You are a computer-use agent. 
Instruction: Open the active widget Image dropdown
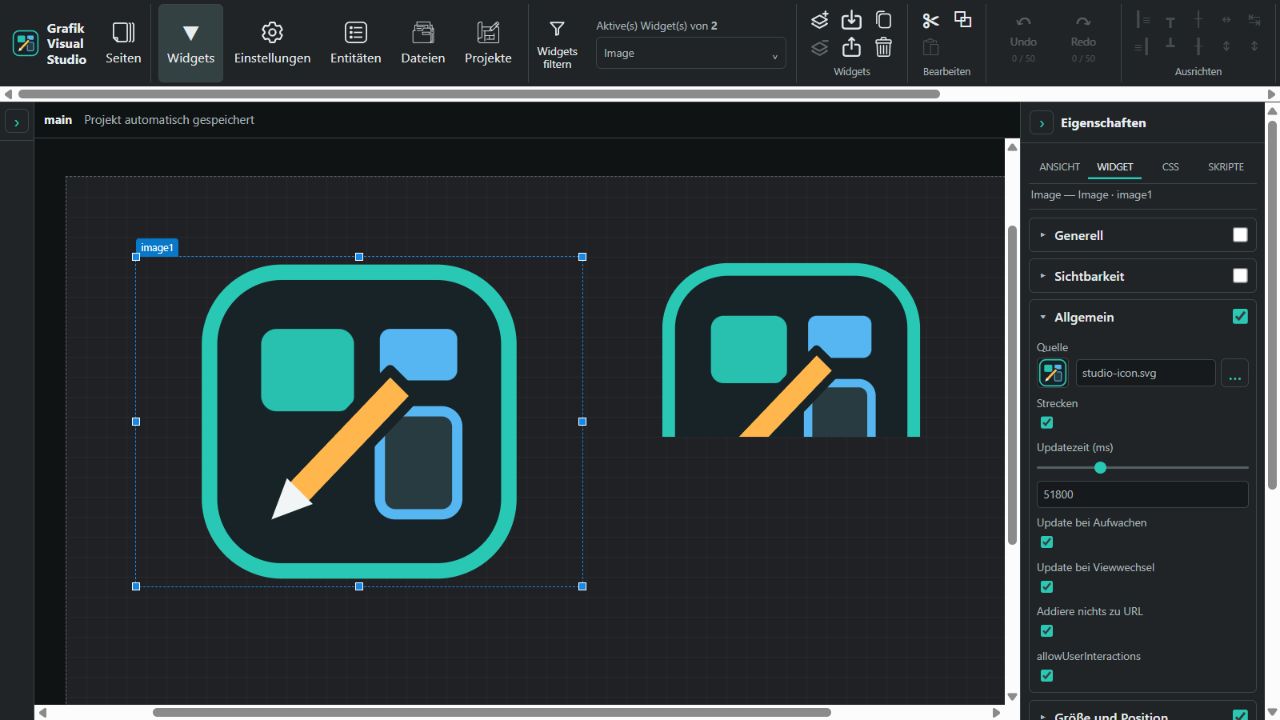tap(691, 53)
